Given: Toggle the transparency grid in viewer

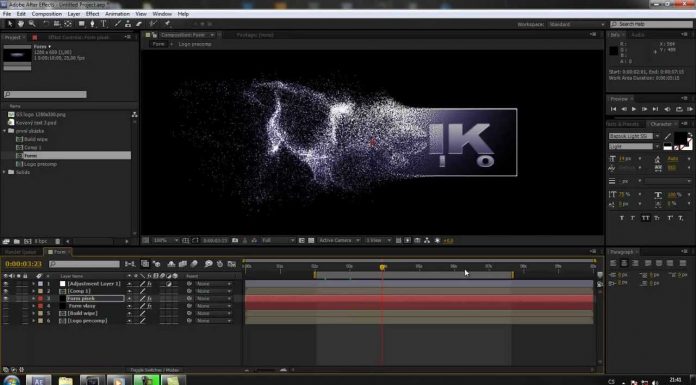Looking at the screenshot, I should 311,240.
